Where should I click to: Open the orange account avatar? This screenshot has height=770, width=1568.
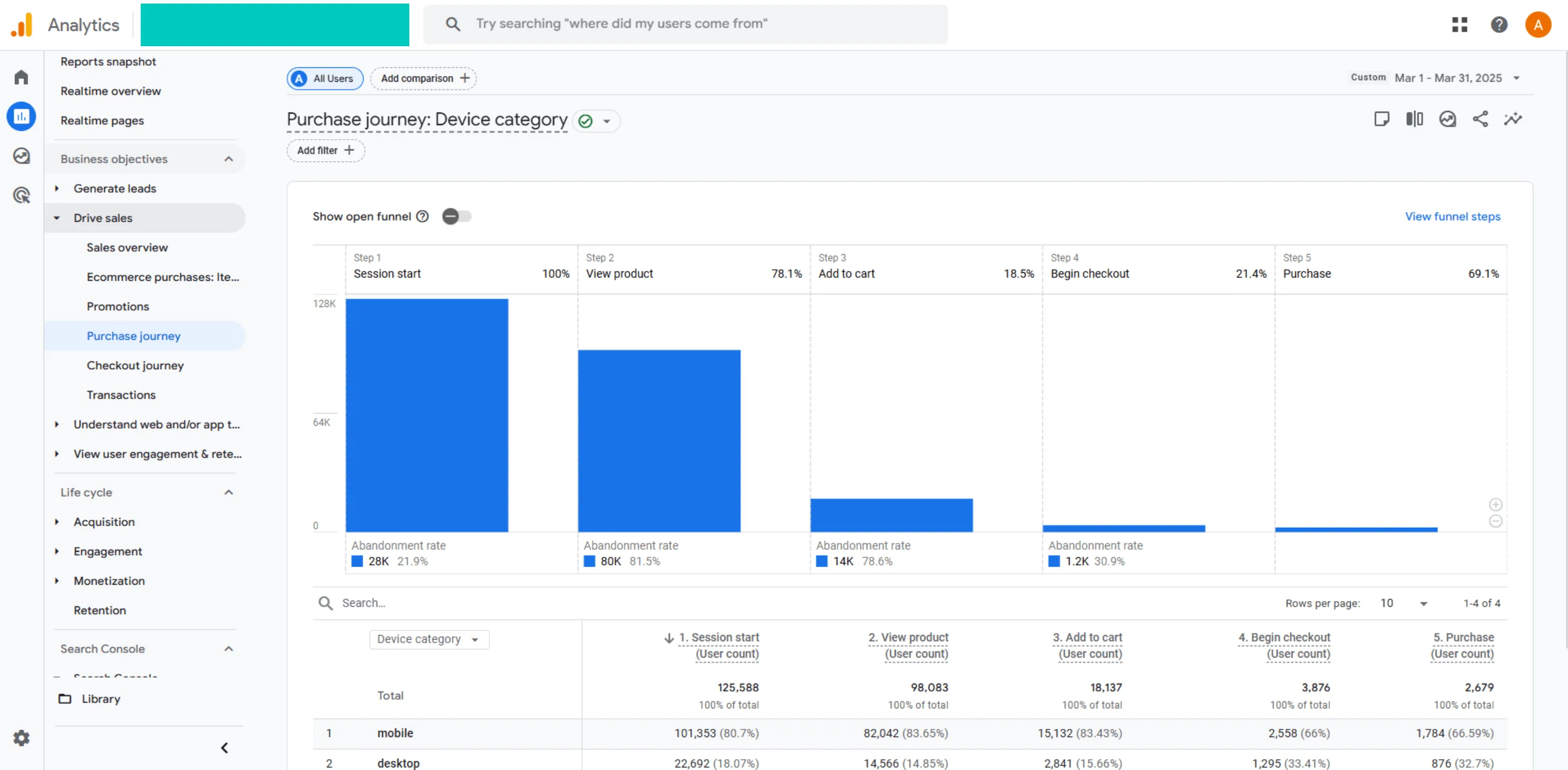1538,25
